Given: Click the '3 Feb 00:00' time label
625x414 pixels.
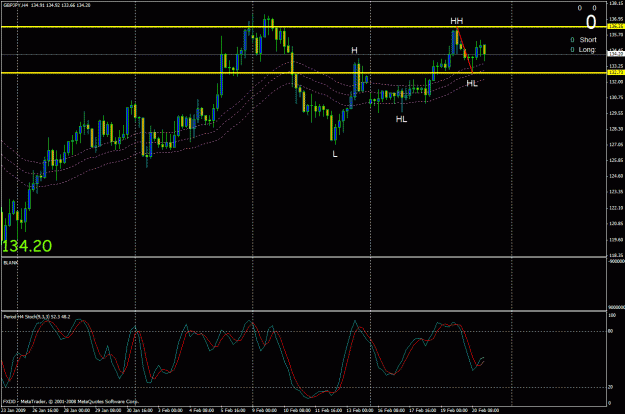Looking at the screenshot, I should coord(170,410).
